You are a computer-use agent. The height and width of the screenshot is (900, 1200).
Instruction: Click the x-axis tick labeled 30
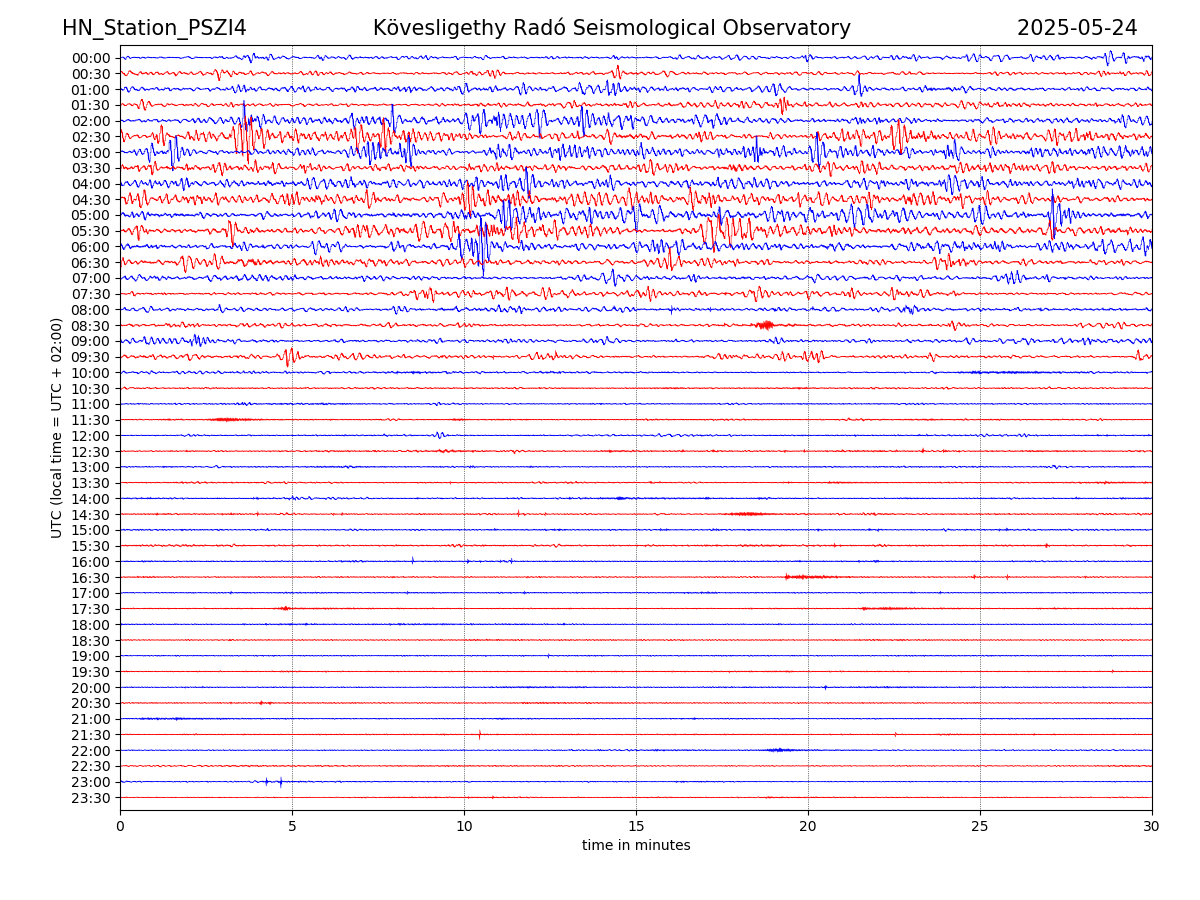click(x=1152, y=826)
